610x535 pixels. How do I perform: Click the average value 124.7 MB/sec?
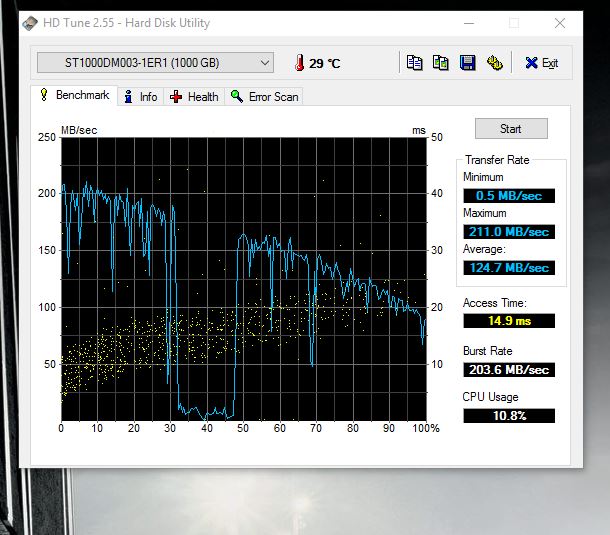tap(509, 267)
